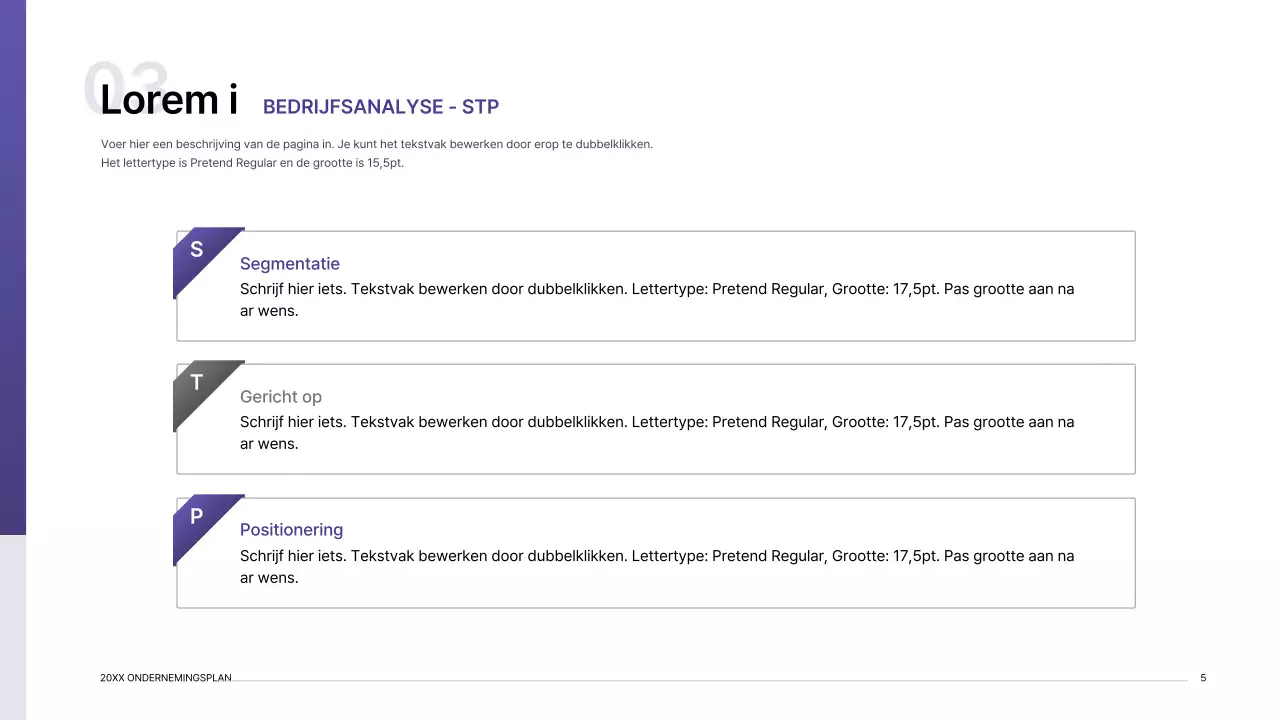Click the 'Voer hier een beschrijving' description line
1280x720 pixels.
click(376, 144)
